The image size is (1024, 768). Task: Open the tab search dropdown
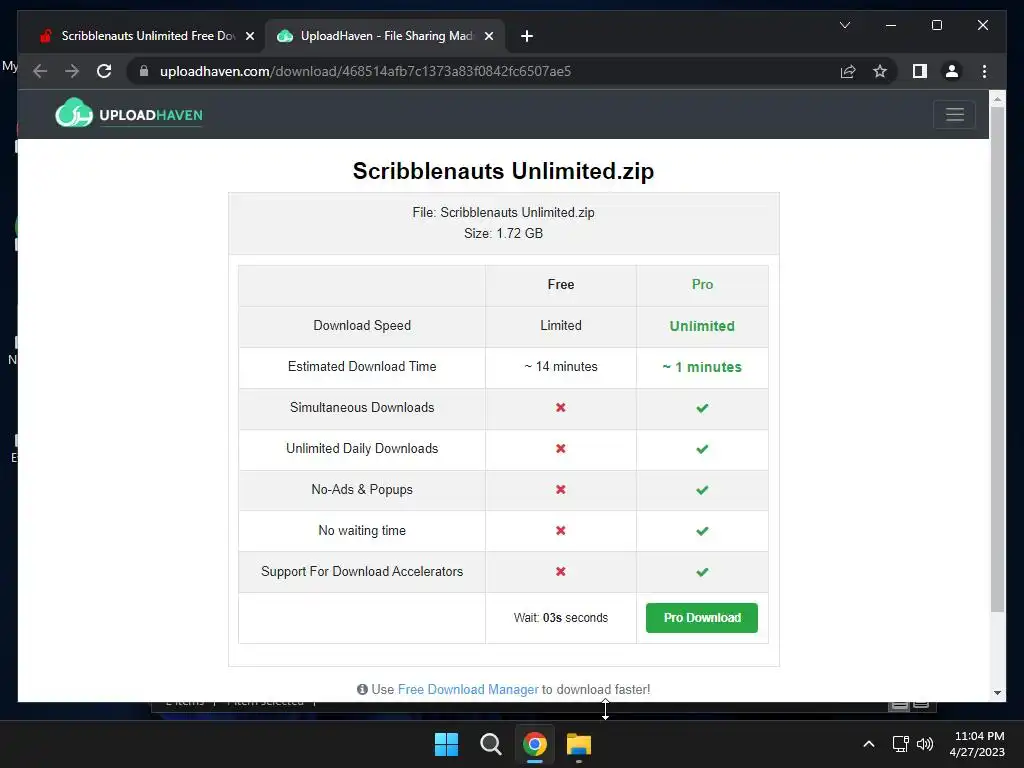click(x=844, y=25)
